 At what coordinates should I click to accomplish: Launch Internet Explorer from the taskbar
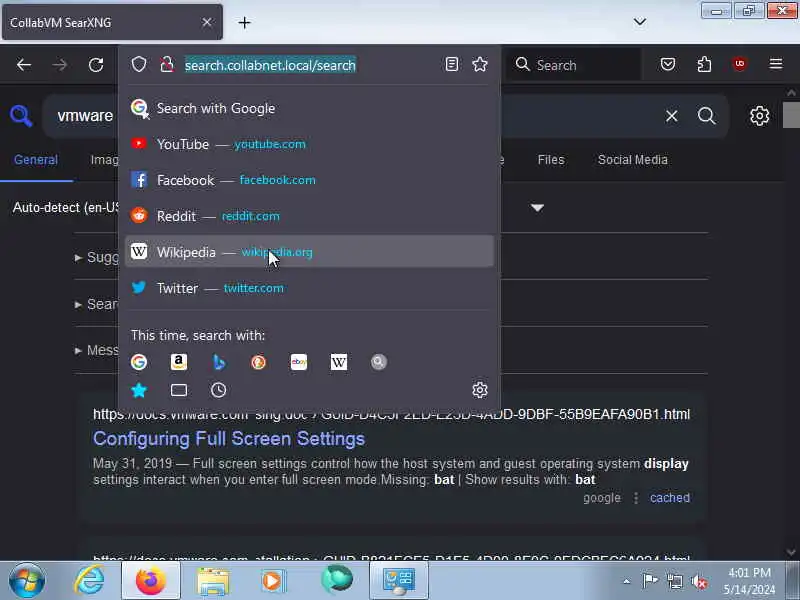(x=90, y=581)
